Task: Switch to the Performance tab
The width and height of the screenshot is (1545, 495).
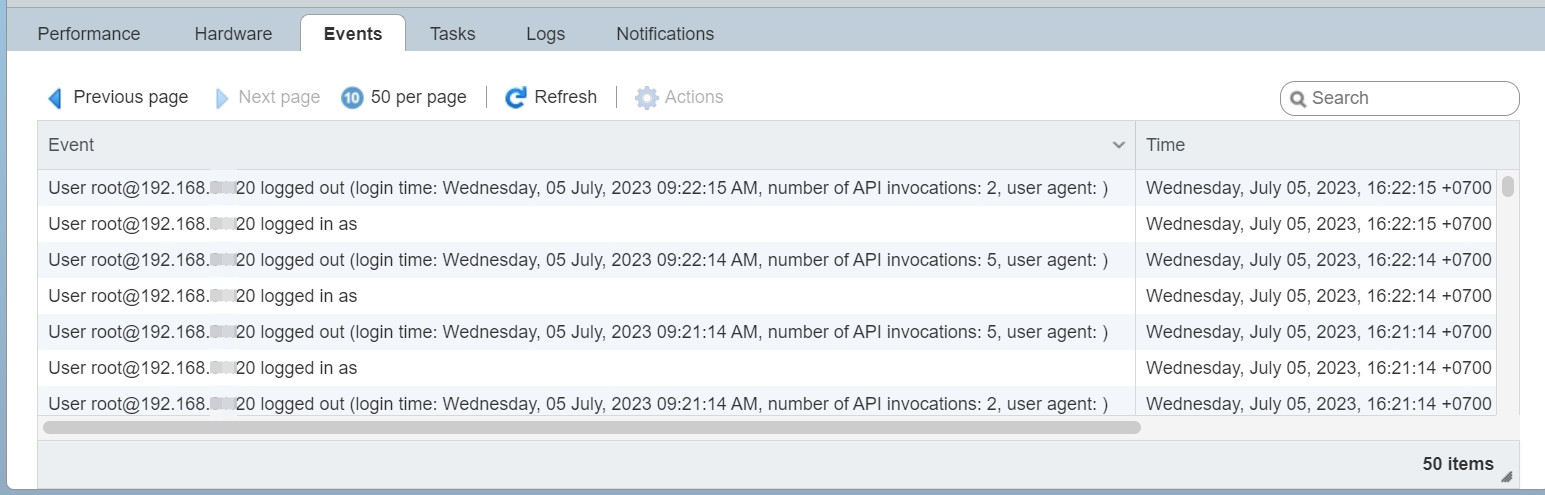Action: tap(89, 34)
